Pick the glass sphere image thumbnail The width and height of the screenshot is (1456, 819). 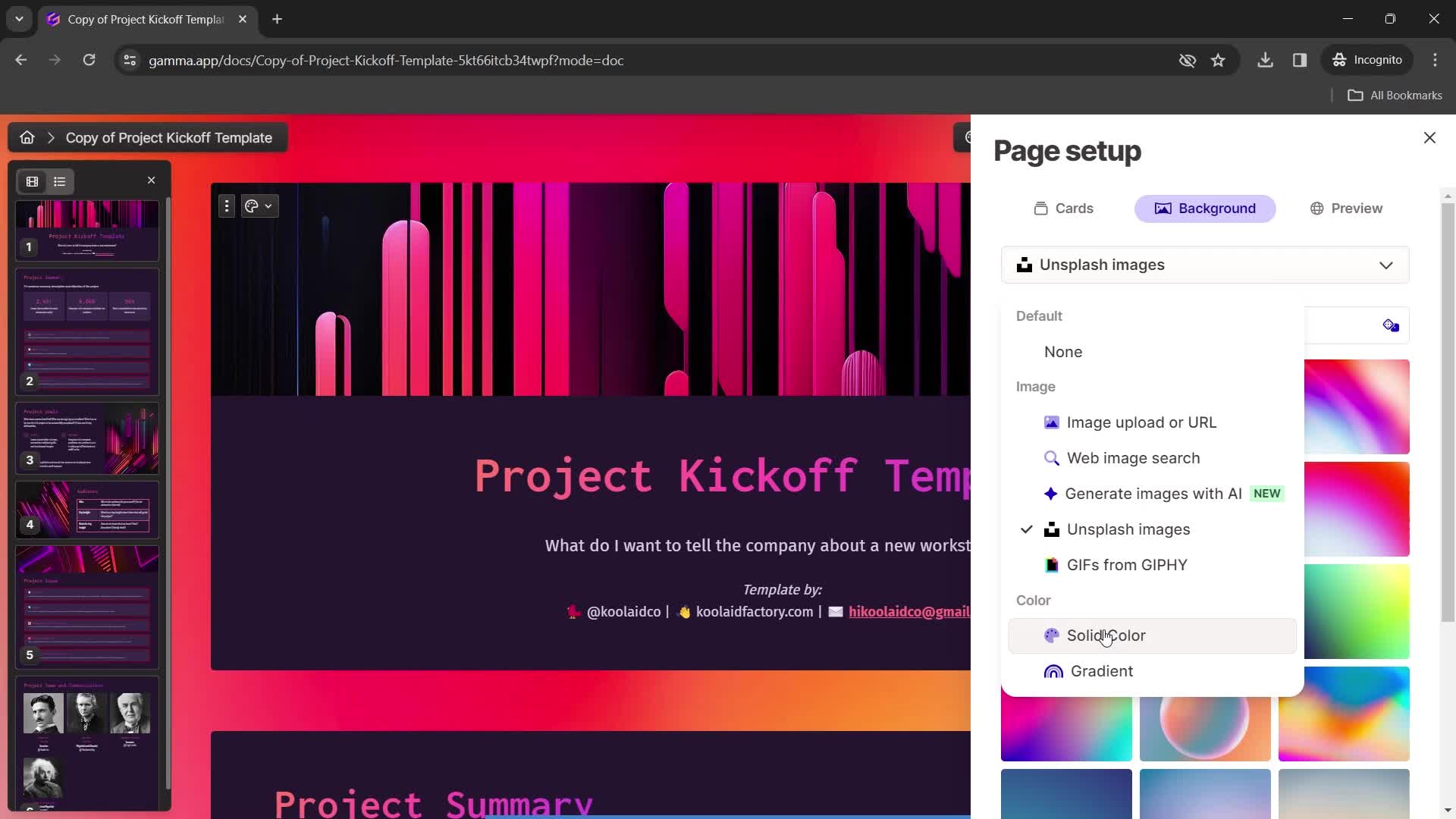coord(1205,728)
